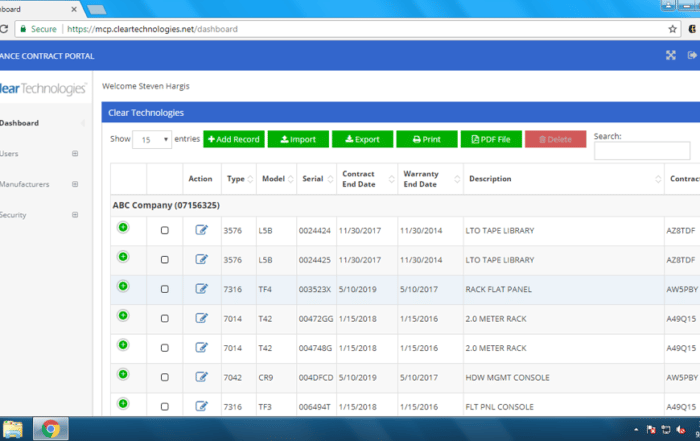
Task: Open the Security menu item
Action: [13, 215]
